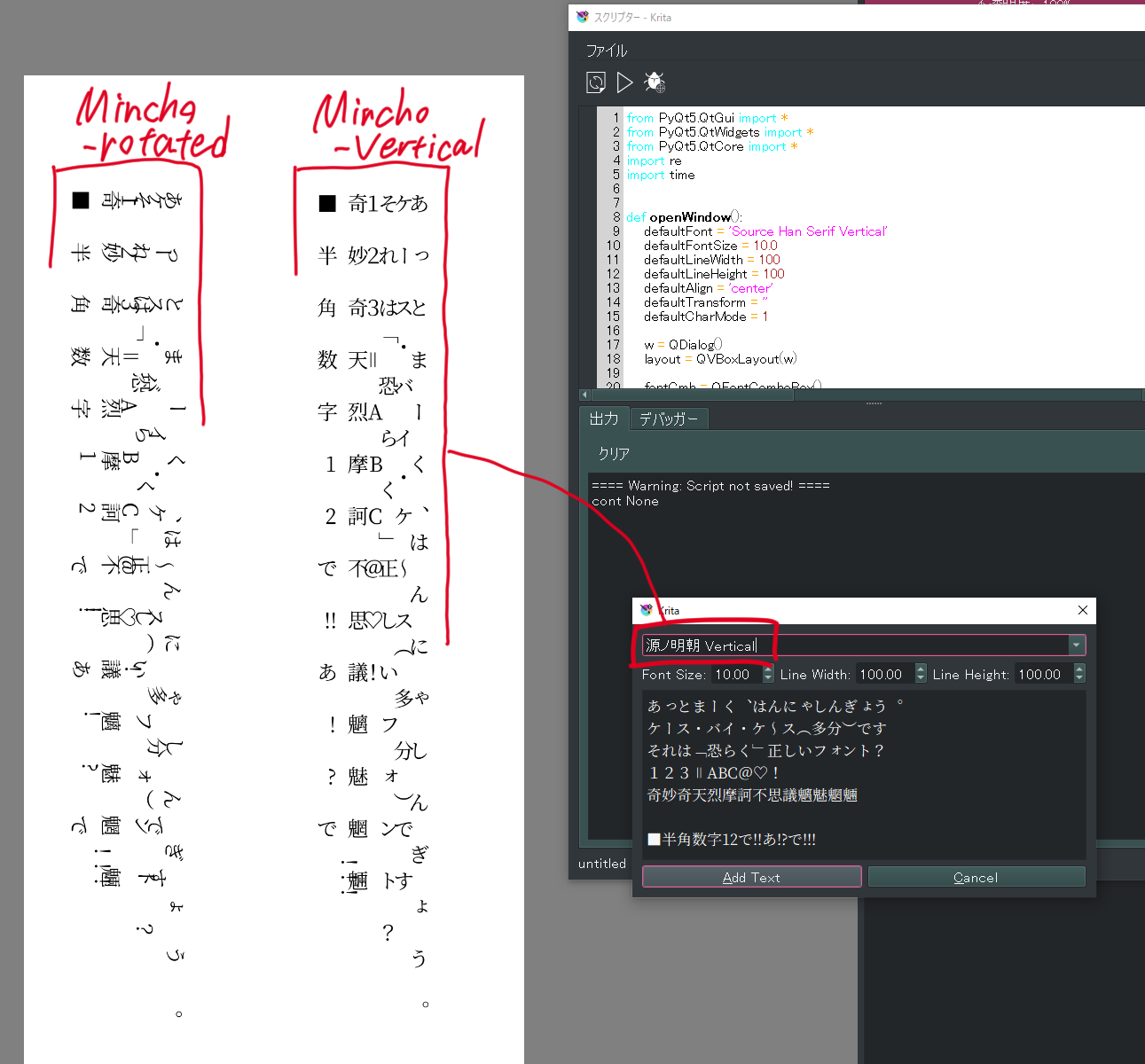Click the スクリプター - Krita window title text
1145x1064 pixels.
click(x=632, y=17)
